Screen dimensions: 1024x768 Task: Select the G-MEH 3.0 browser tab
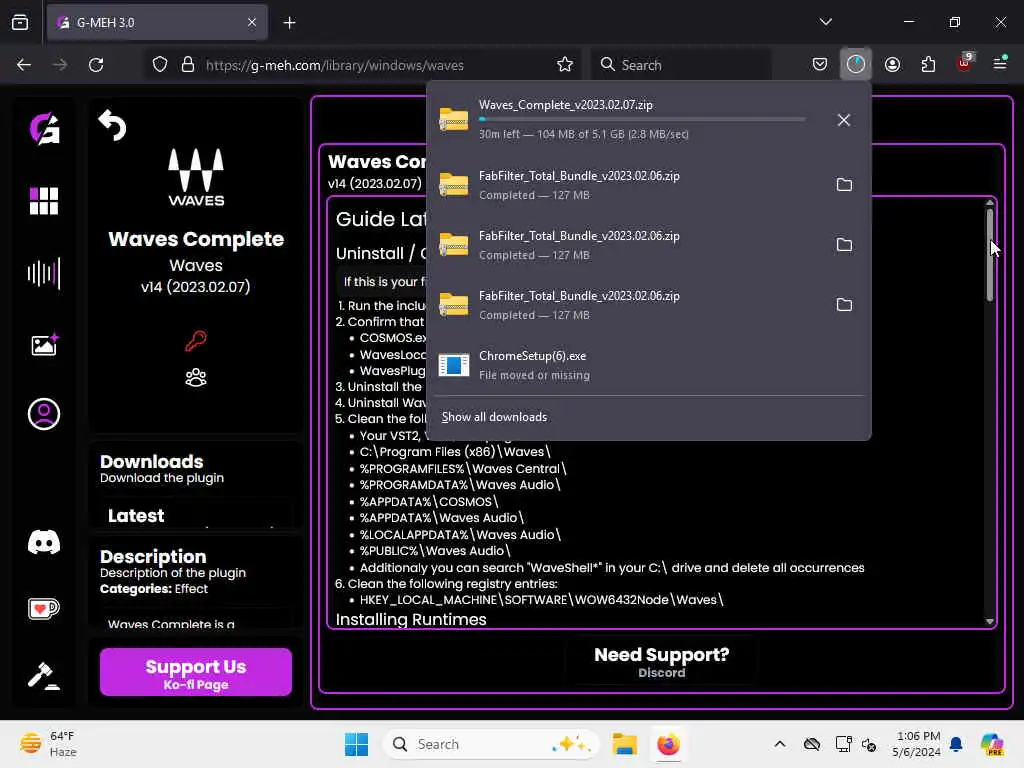157,23
